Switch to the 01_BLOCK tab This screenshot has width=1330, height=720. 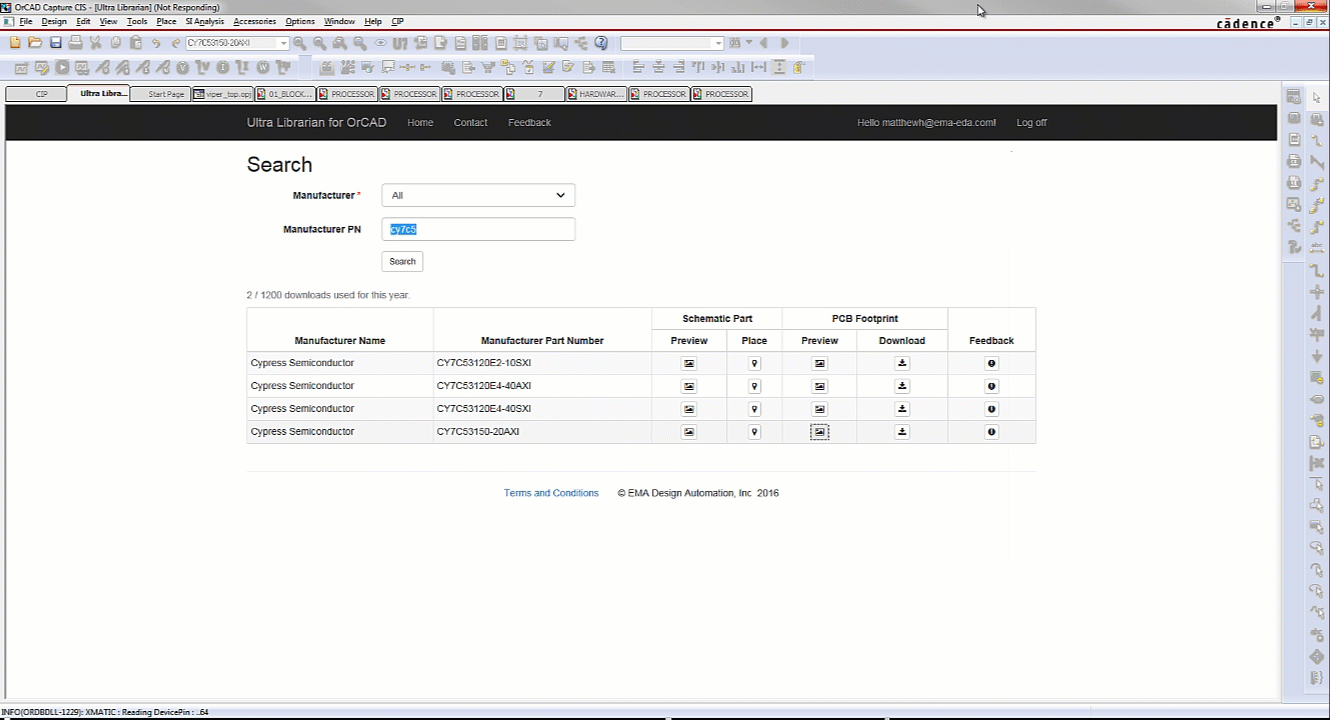[285, 94]
